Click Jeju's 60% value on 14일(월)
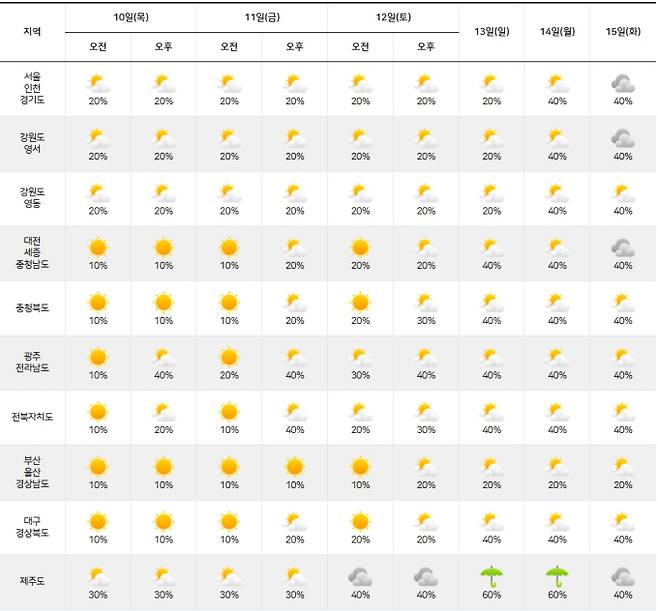Image resolution: width=658 pixels, height=611 pixels. [557, 595]
